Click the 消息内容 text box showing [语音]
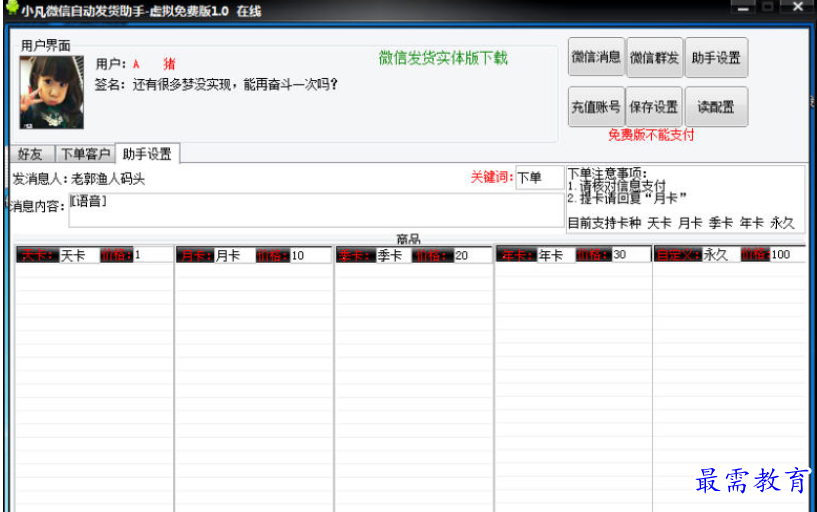Image resolution: width=817 pixels, height=512 pixels. click(x=316, y=210)
